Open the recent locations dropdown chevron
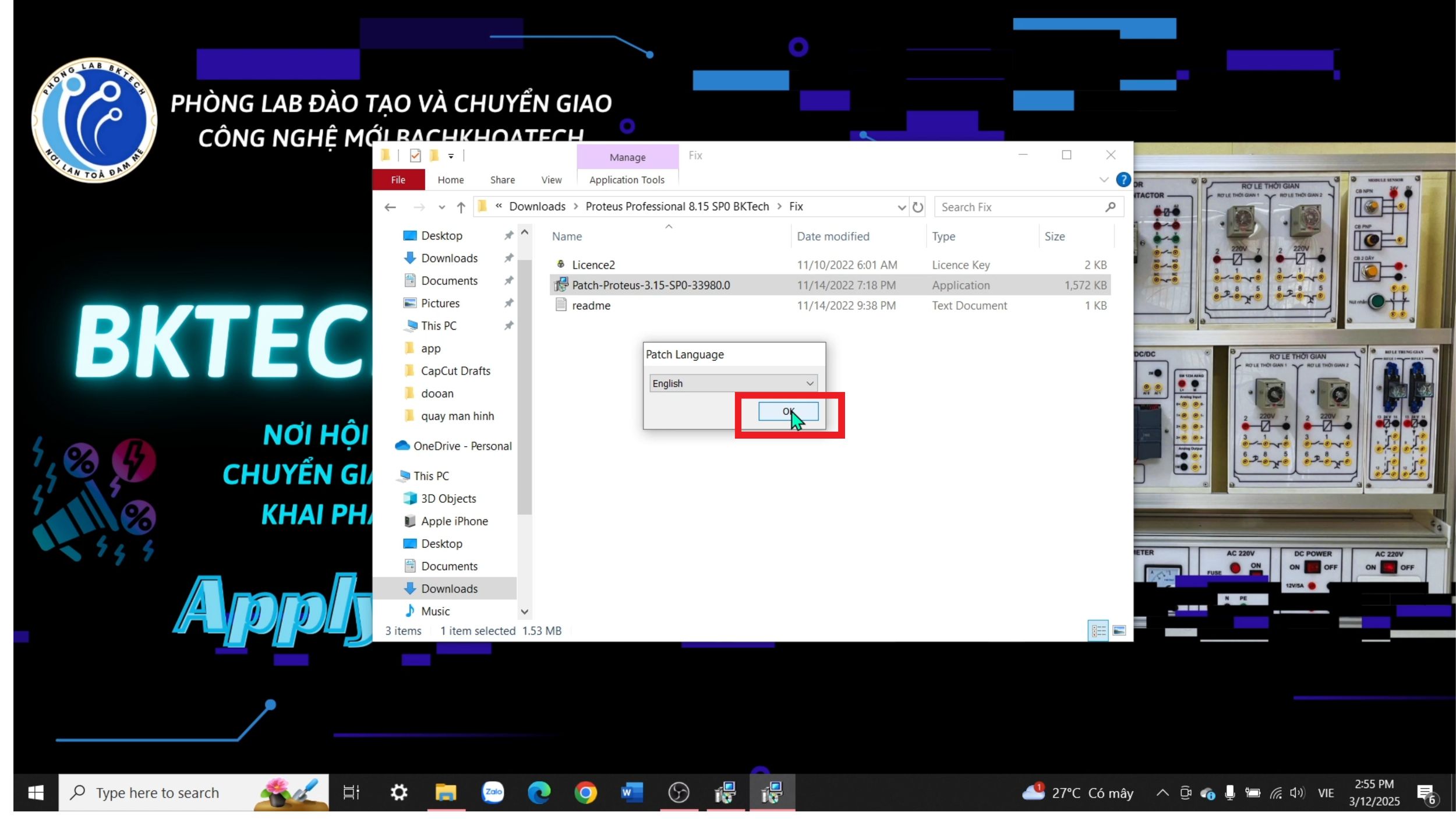 click(x=441, y=207)
